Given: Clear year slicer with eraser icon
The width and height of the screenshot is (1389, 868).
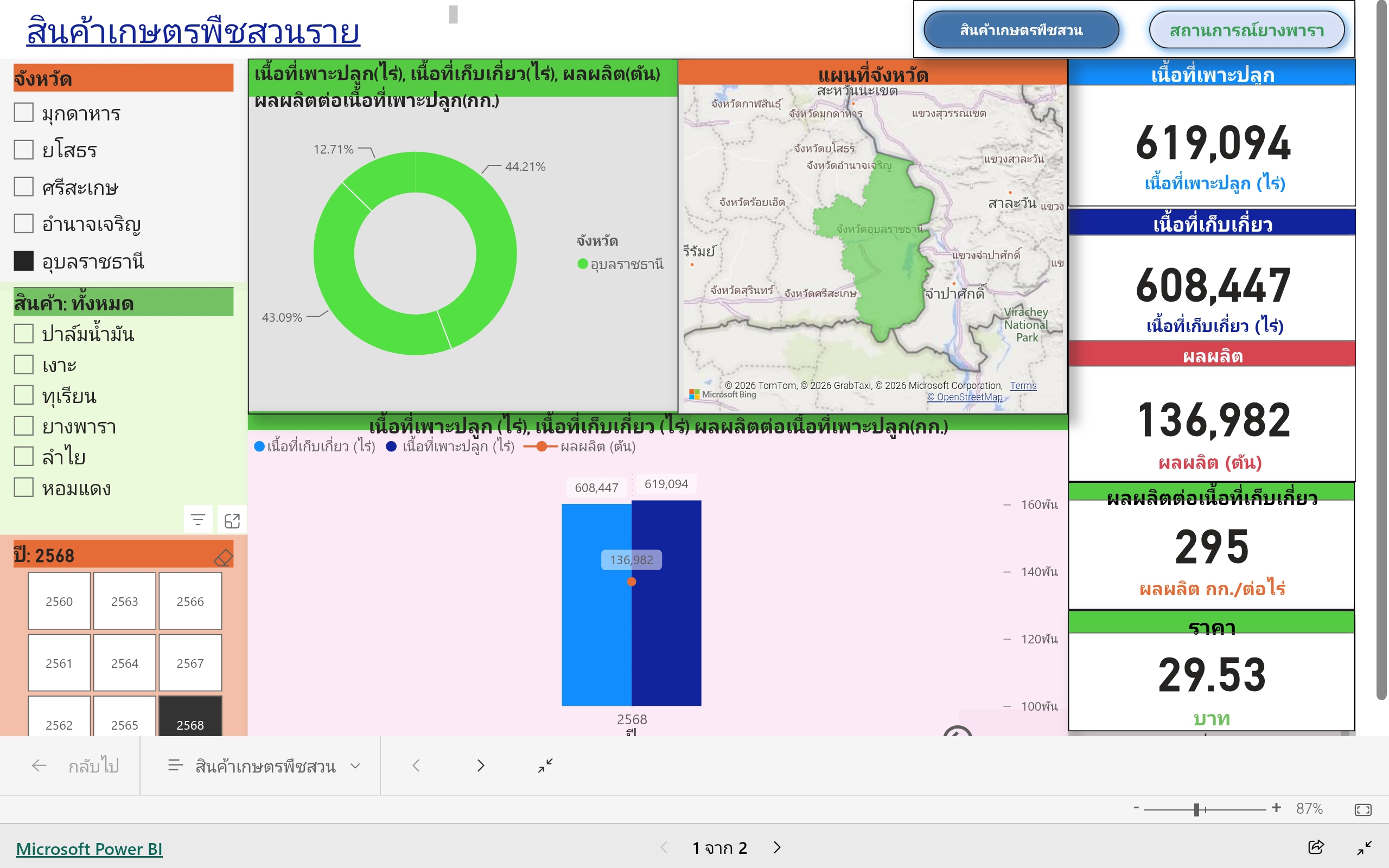Looking at the screenshot, I should pyautogui.click(x=222, y=556).
